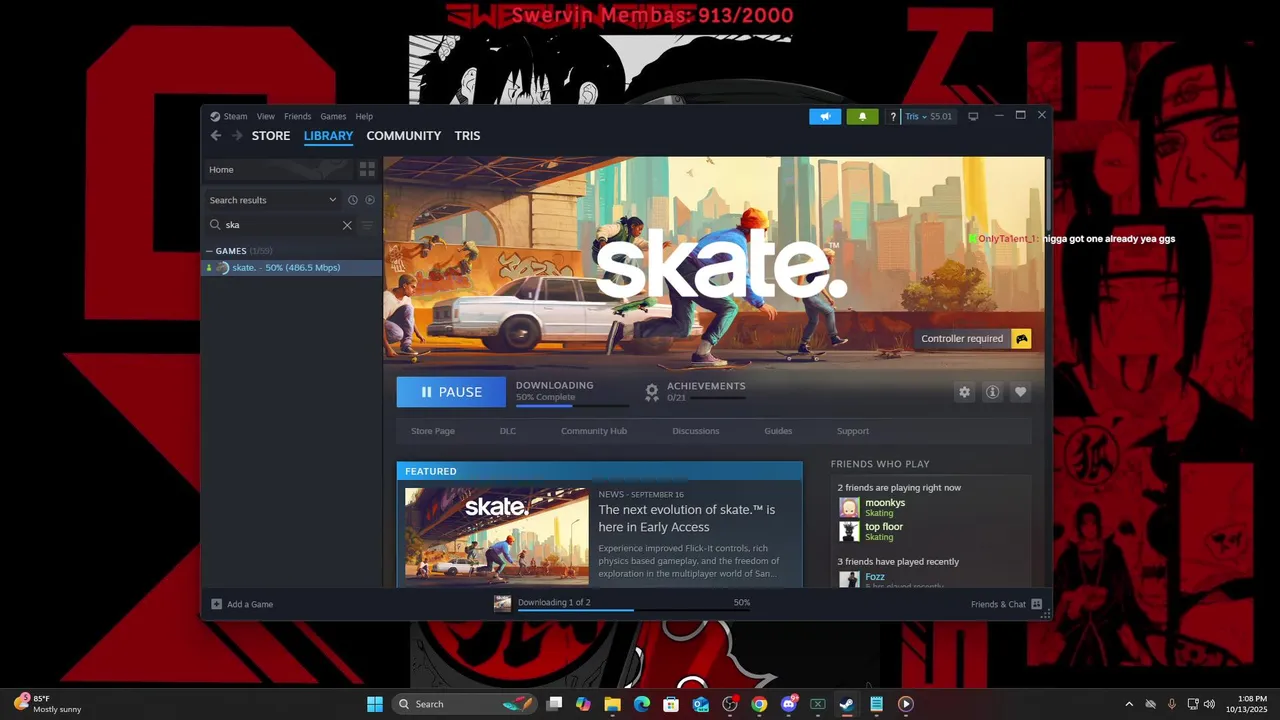Open the Tris account wallet dropdown
Image resolution: width=1280 pixels, height=720 pixels.
point(928,117)
